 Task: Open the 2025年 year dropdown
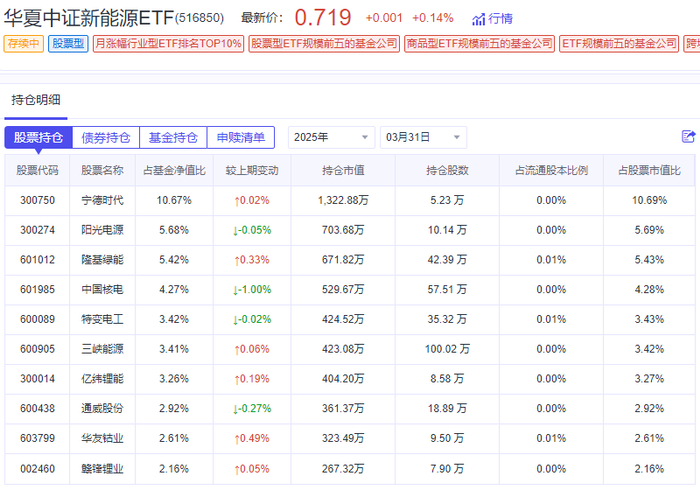pyautogui.click(x=331, y=137)
